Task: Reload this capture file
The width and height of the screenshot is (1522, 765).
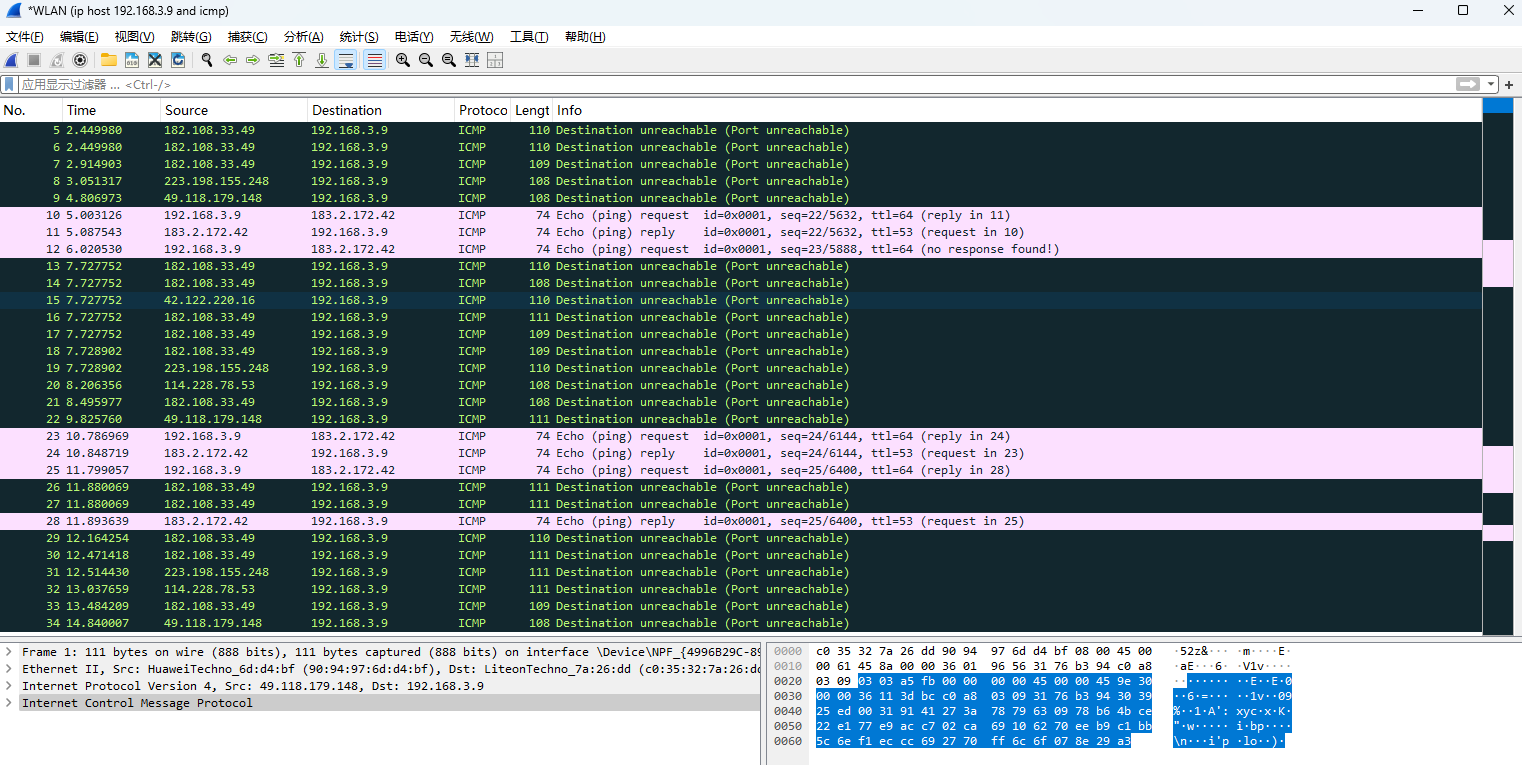Action: tap(177, 60)
